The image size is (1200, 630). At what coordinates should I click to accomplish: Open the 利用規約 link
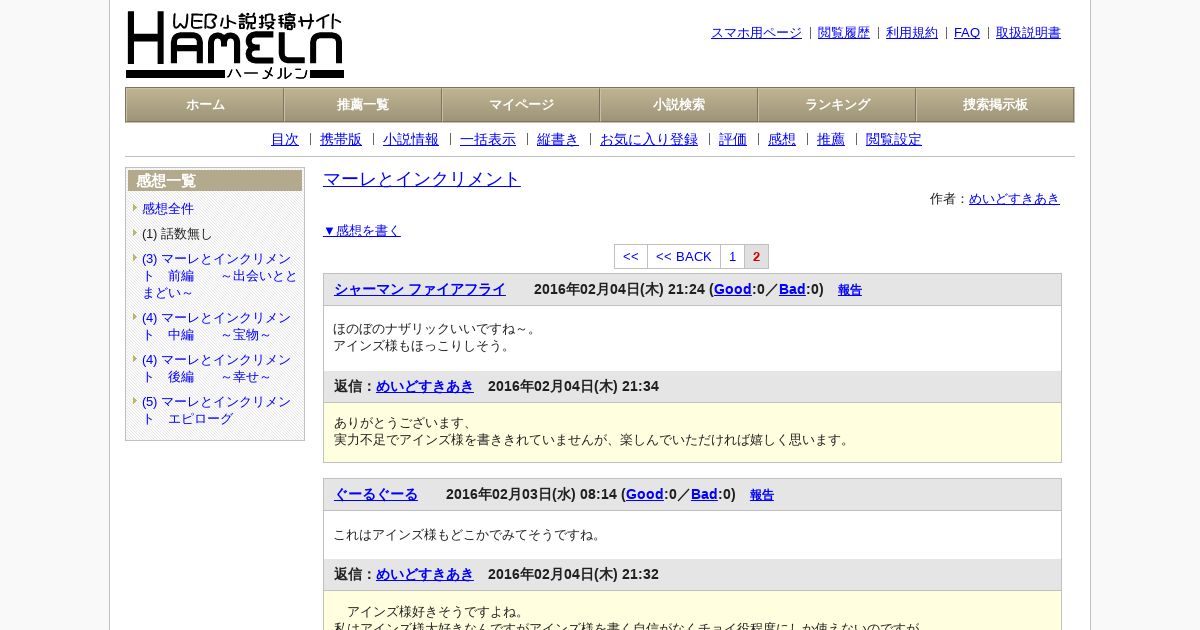tap(912, 33)
